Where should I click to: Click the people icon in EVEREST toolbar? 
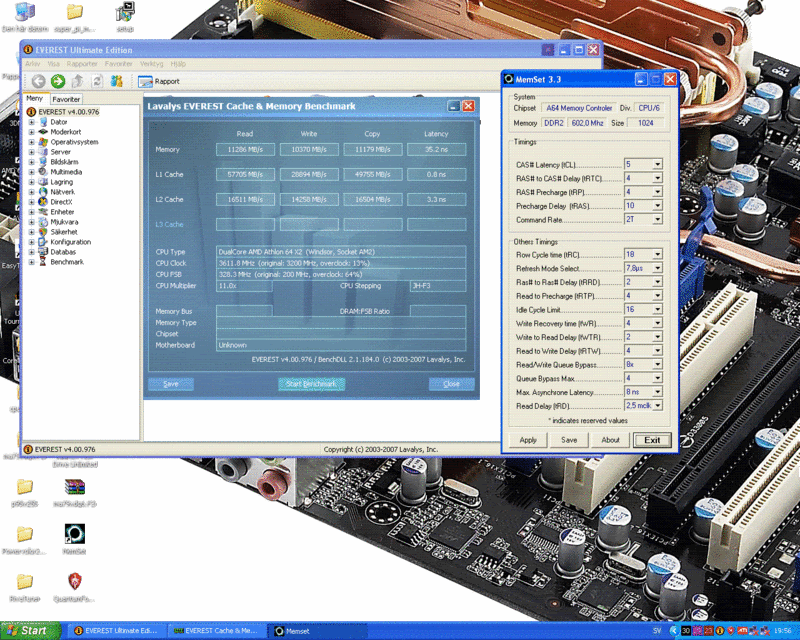(117, 81)
